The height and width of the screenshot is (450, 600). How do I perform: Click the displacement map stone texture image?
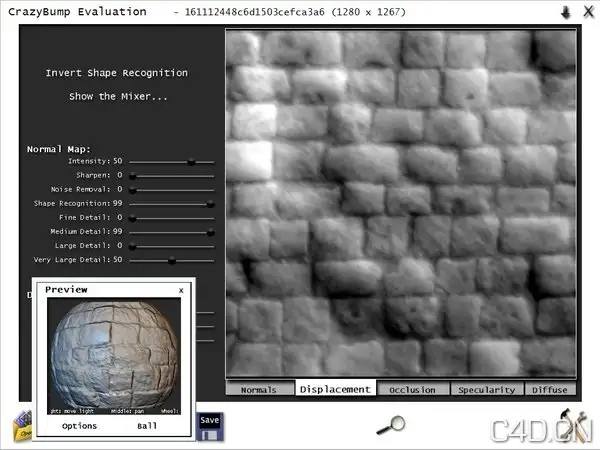(x=401, y=203)
